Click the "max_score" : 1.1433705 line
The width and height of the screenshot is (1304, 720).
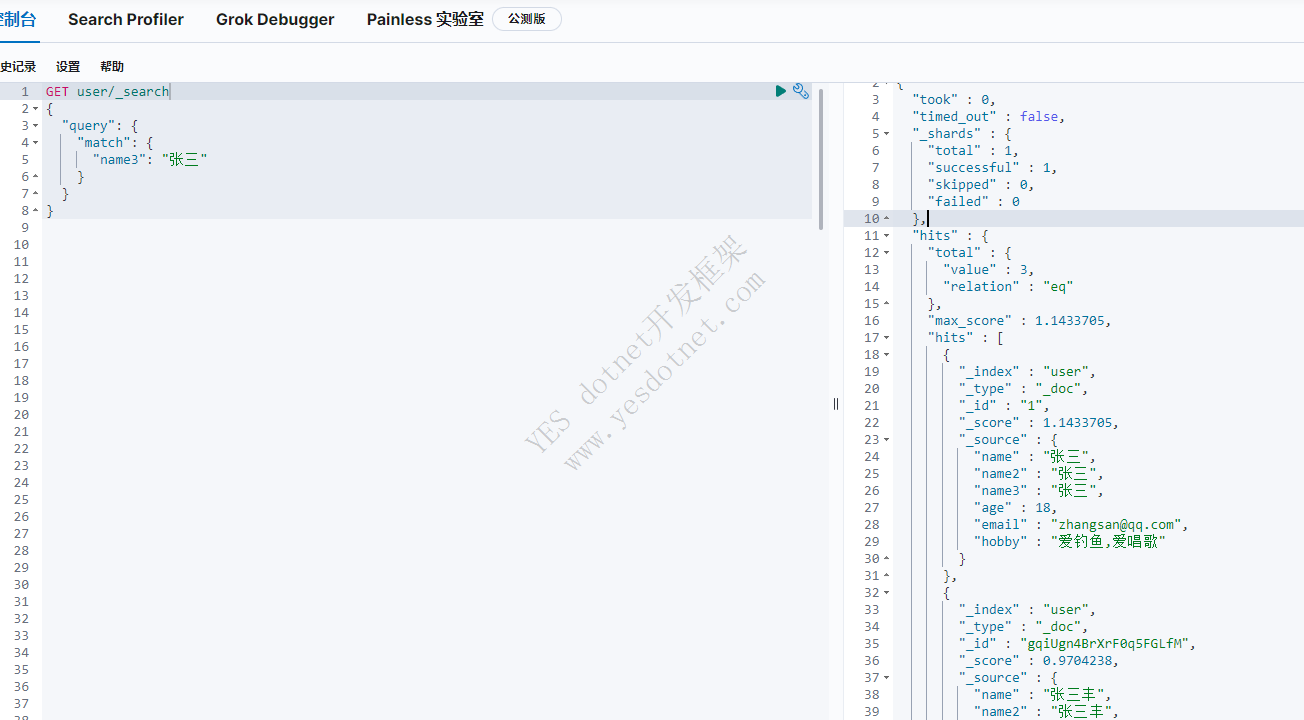pyautogui.click(x=1020, y=320)
